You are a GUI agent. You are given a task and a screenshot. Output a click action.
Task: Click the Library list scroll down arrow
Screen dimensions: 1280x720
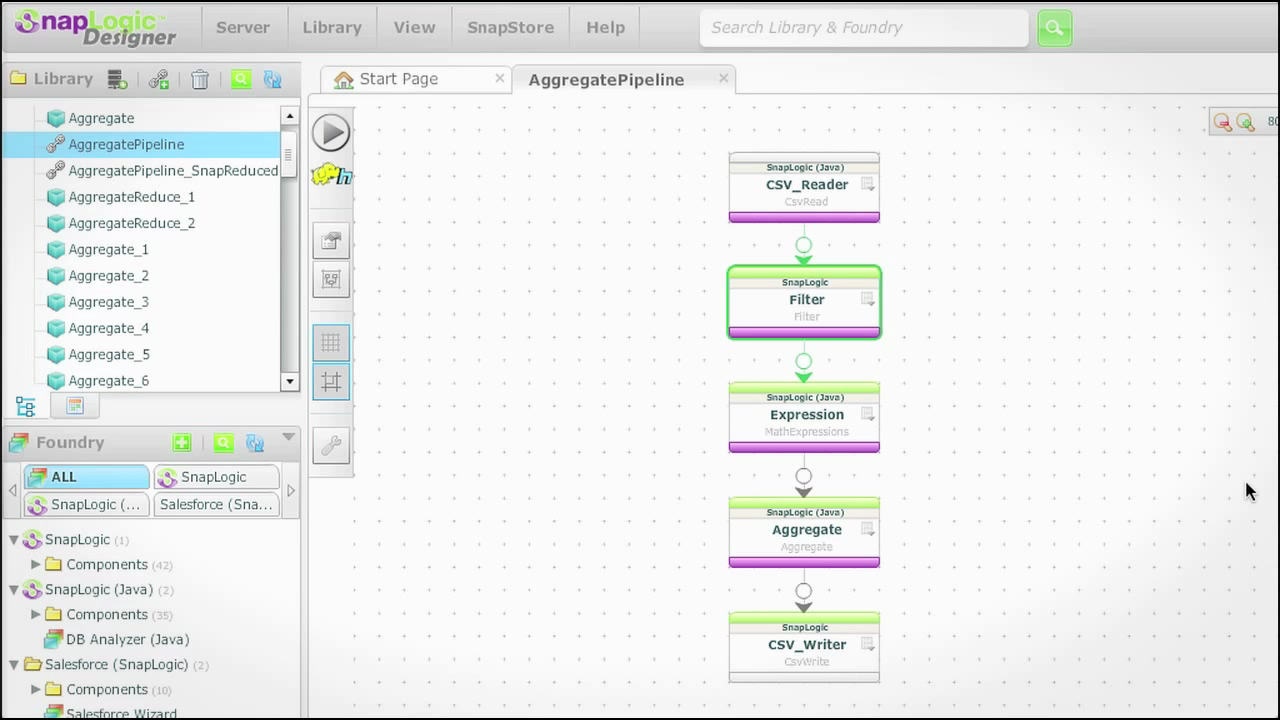tap(290, 381)
